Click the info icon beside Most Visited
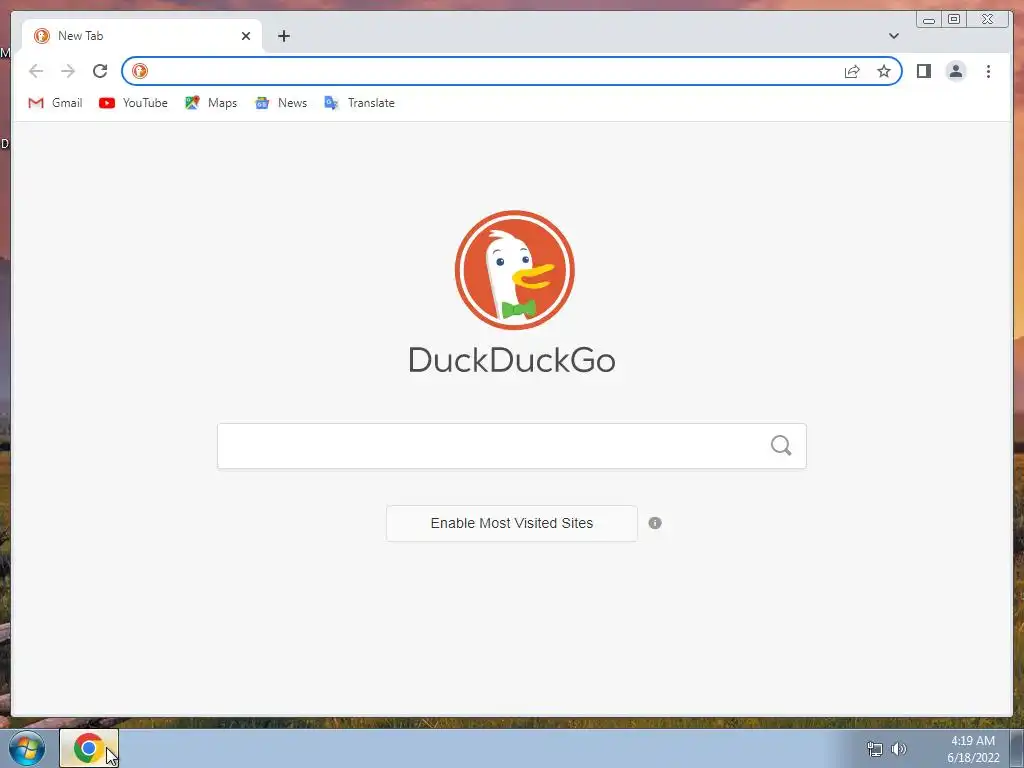This screenshot has width=1024, height=768. click(655, 523)
